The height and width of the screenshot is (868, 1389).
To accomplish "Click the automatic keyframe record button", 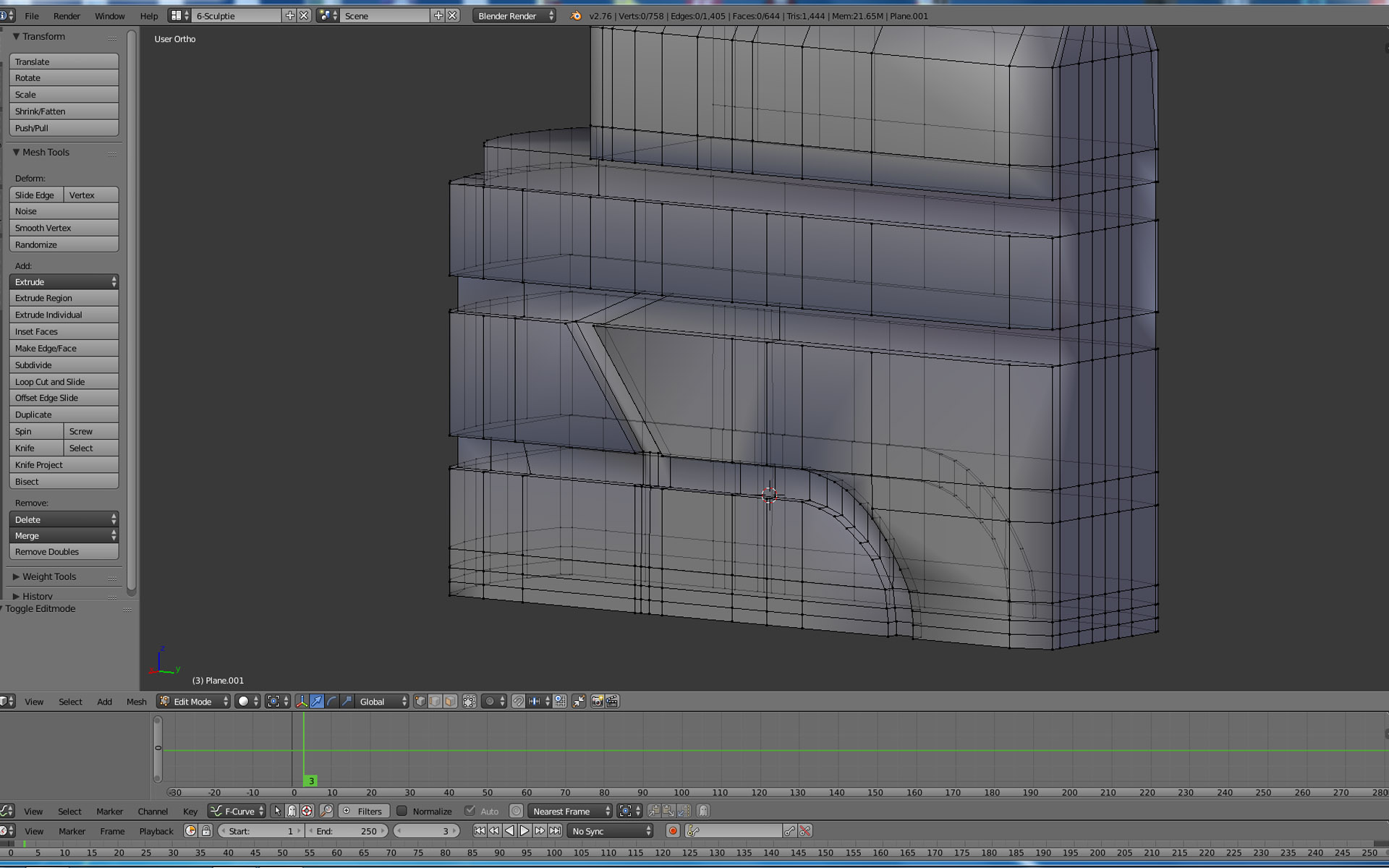I will point(673,831).
